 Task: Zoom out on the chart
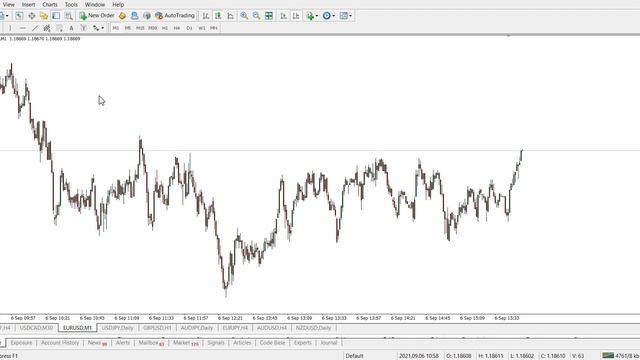click(256, 16)
